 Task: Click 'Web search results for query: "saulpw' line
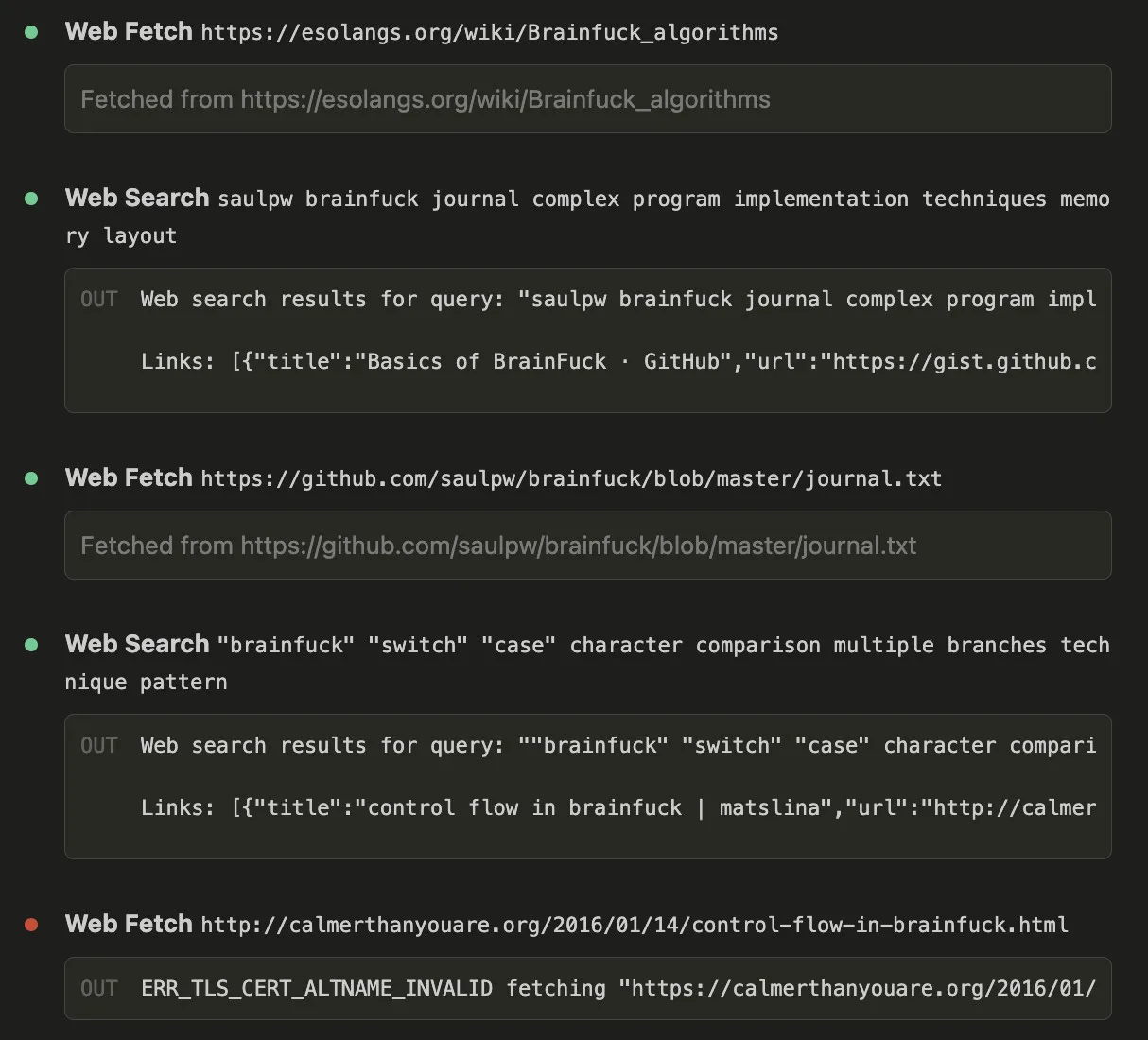(x=618, y=300)
